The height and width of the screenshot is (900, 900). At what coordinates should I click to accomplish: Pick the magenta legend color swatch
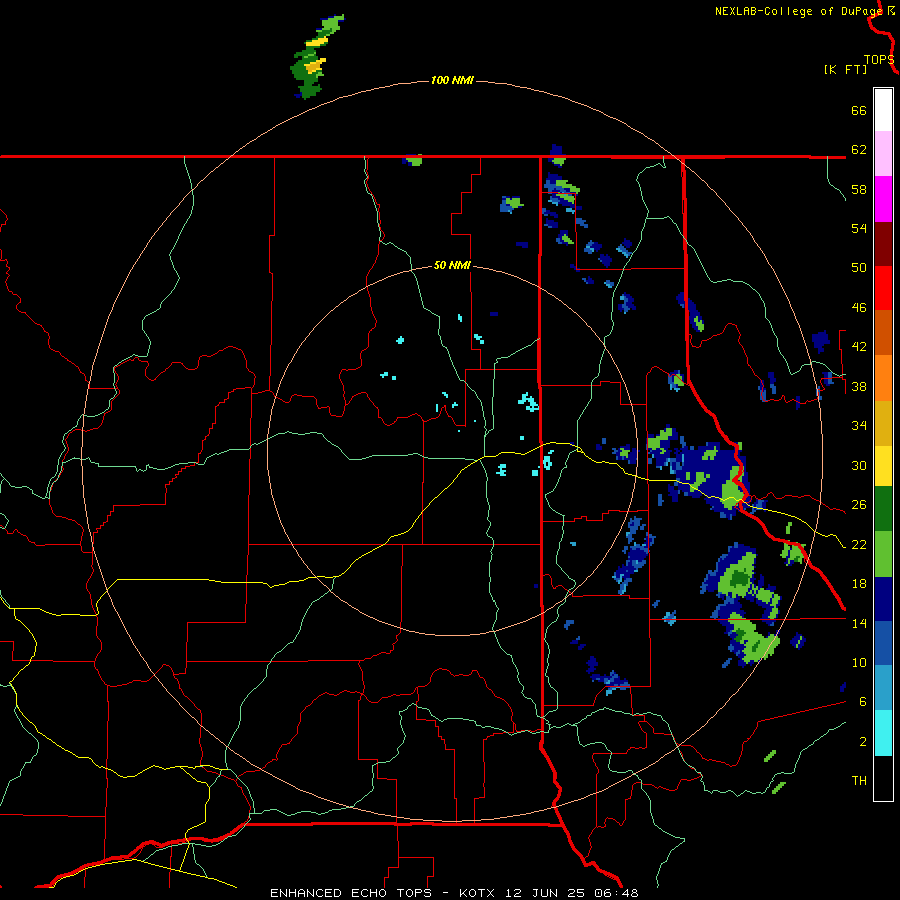[x=883, y=199]
